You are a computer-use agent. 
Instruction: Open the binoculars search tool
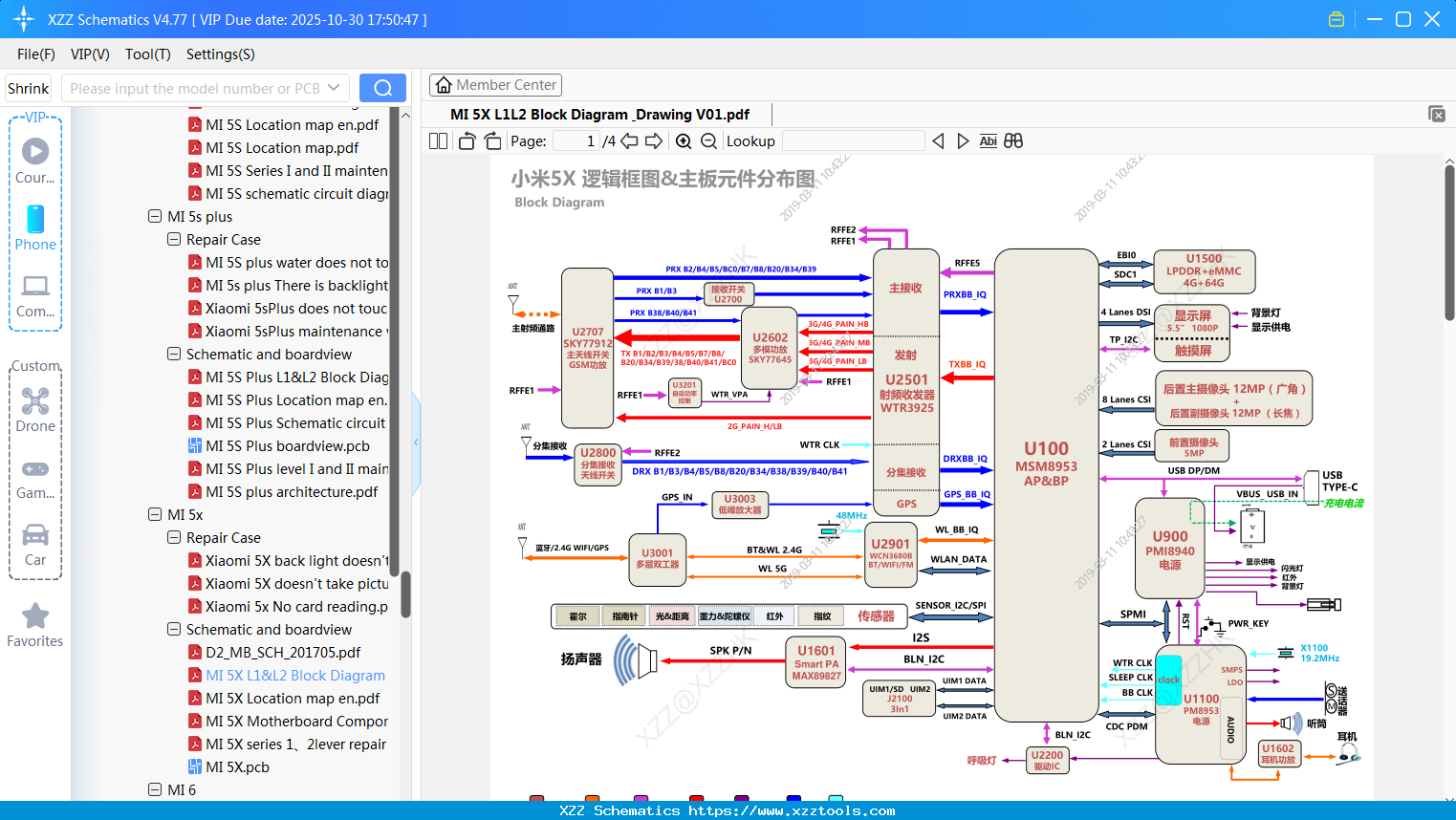[x=1013, y=140]
